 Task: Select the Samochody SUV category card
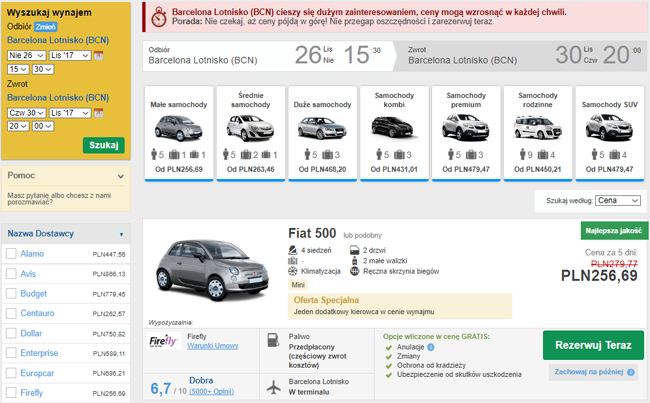click(609, 134)
